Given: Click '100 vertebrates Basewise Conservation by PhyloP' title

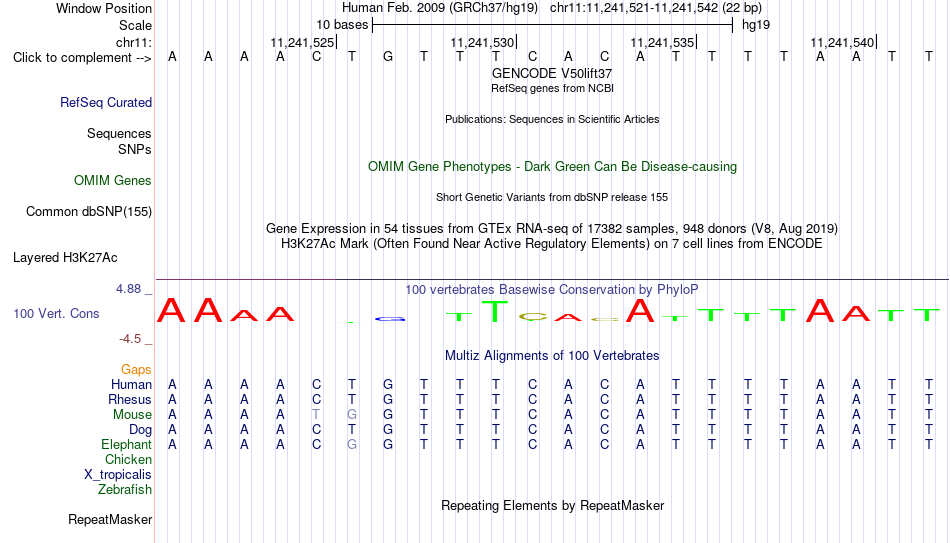Looking at the screenshot, I should pos(552,290).
